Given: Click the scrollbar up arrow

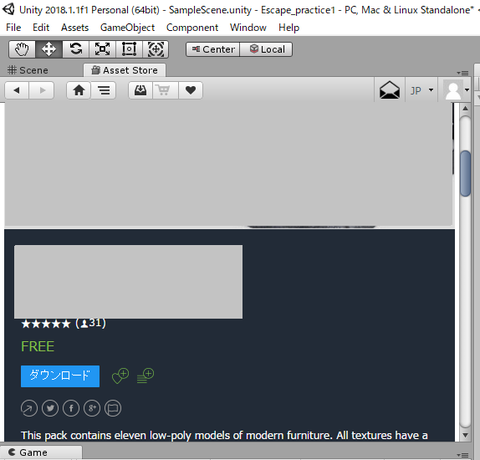Looking at the screenshot, I should (465, 109).
